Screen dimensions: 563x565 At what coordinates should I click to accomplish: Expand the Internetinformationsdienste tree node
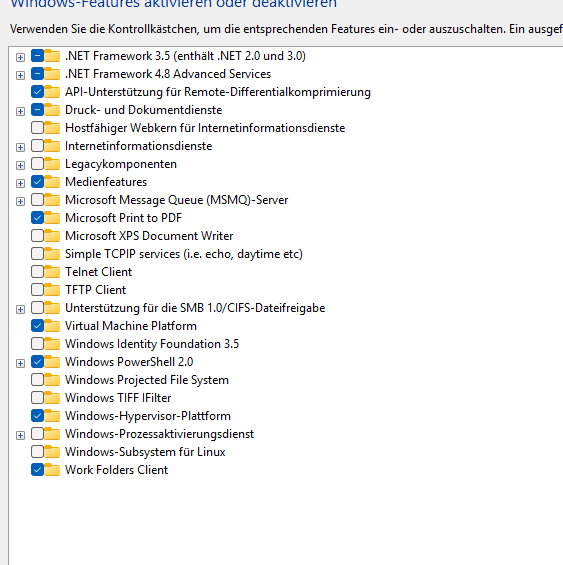pos(21,147)
